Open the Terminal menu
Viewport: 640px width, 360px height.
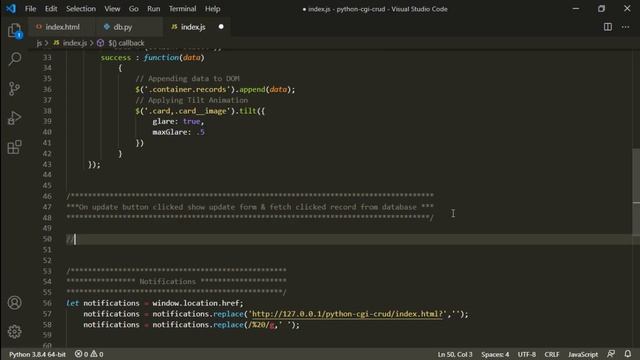pos(182,9)
